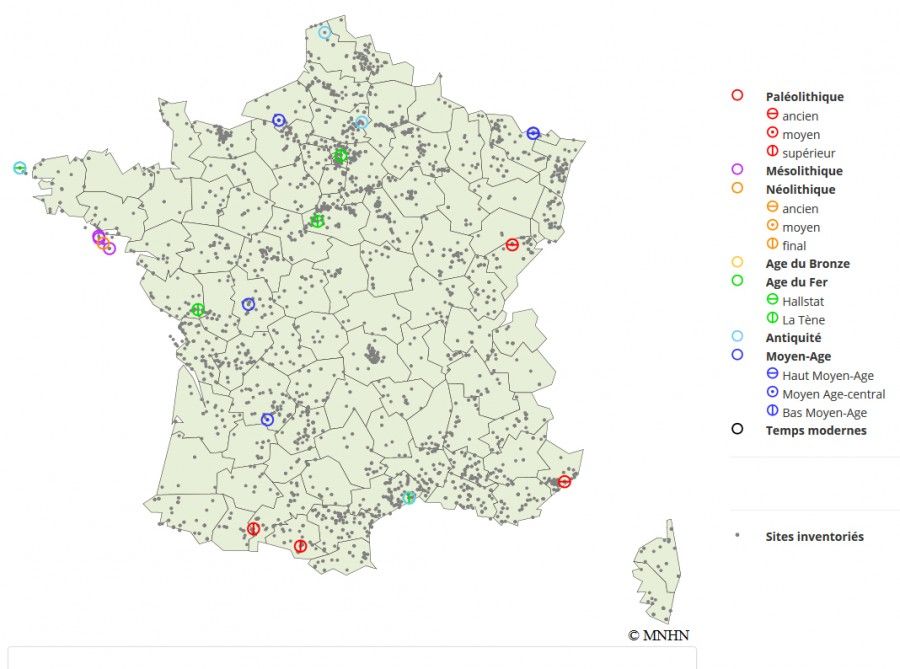The image size is (900, 669).
Task: Click the red Paléolithique legend circle
Action: tap(737, 96)
